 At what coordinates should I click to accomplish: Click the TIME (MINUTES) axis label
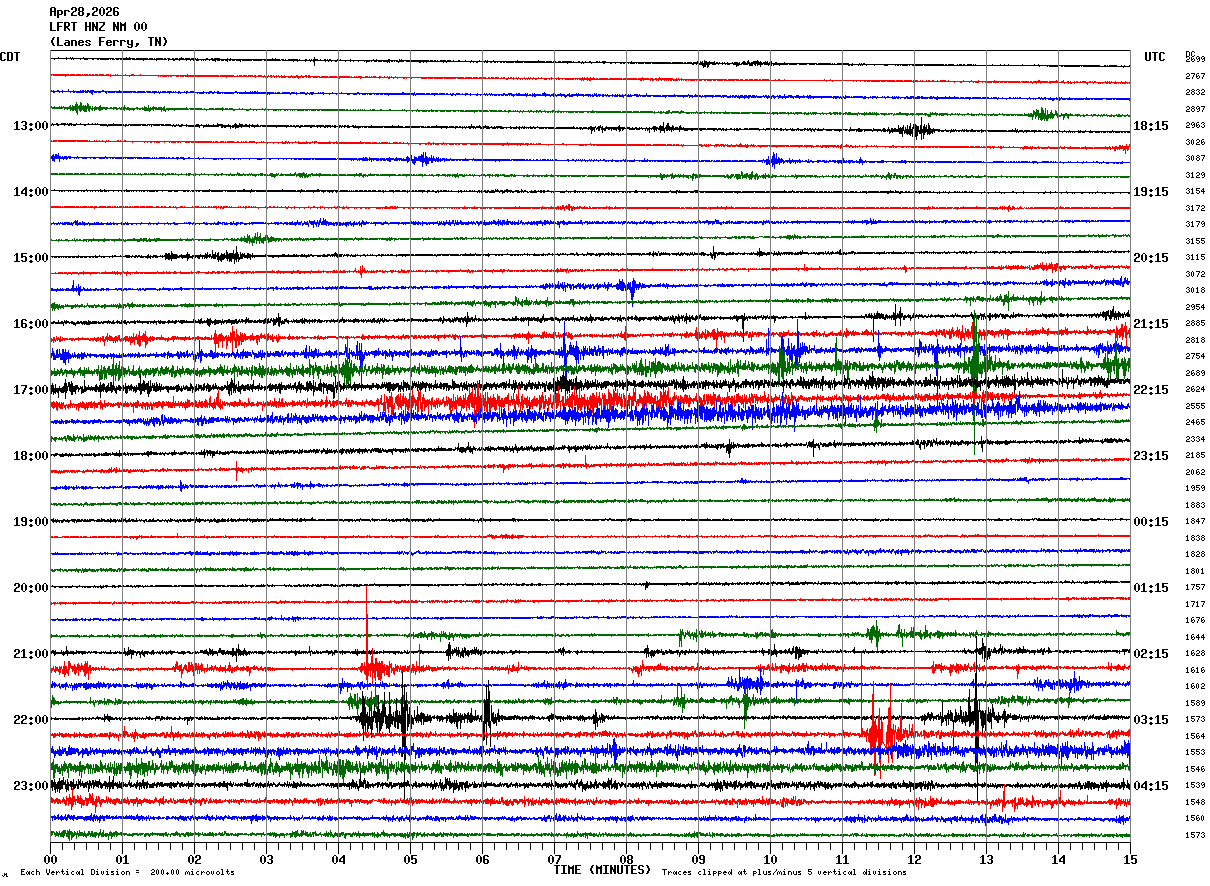click(602, 870)
